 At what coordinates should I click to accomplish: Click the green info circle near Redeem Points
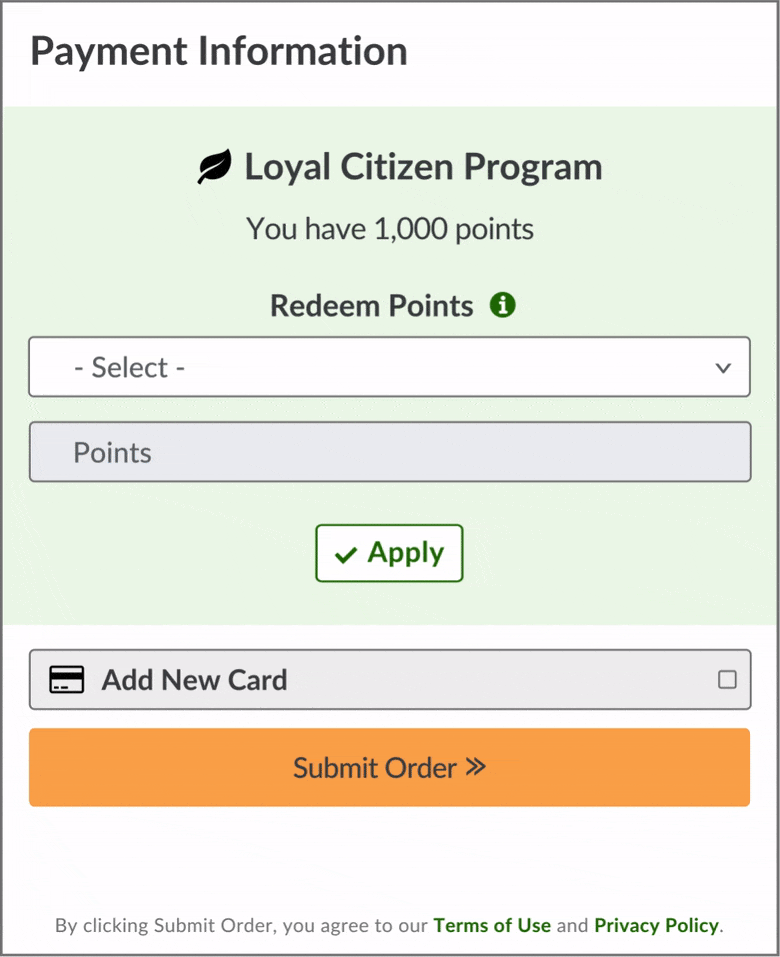[503, 305]
